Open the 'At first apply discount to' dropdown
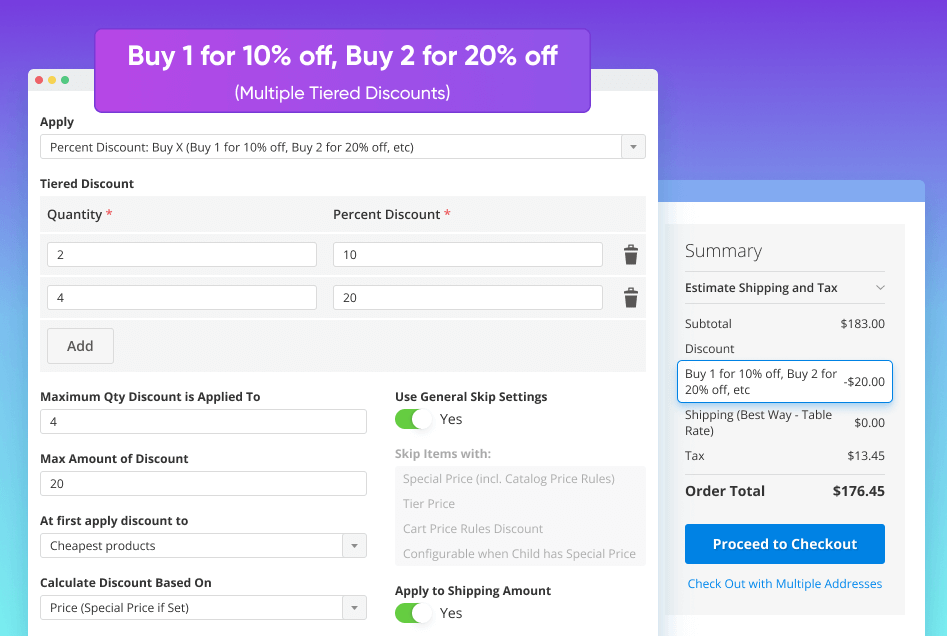 (x=203, y=546)
